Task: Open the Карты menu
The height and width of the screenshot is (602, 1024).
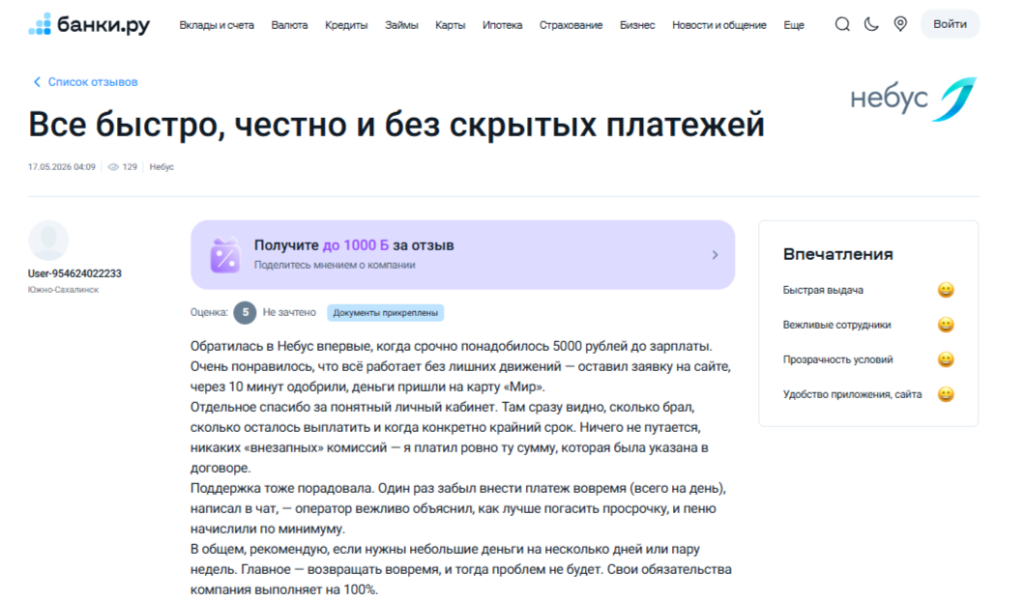Action: point(451,25)
